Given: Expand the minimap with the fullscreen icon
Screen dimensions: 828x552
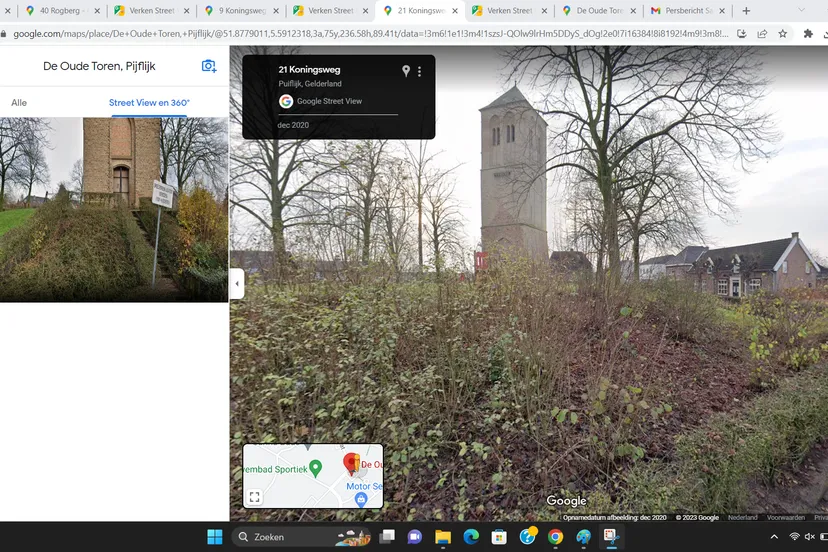Looking at the screenshot, I should tap(255, 496).
